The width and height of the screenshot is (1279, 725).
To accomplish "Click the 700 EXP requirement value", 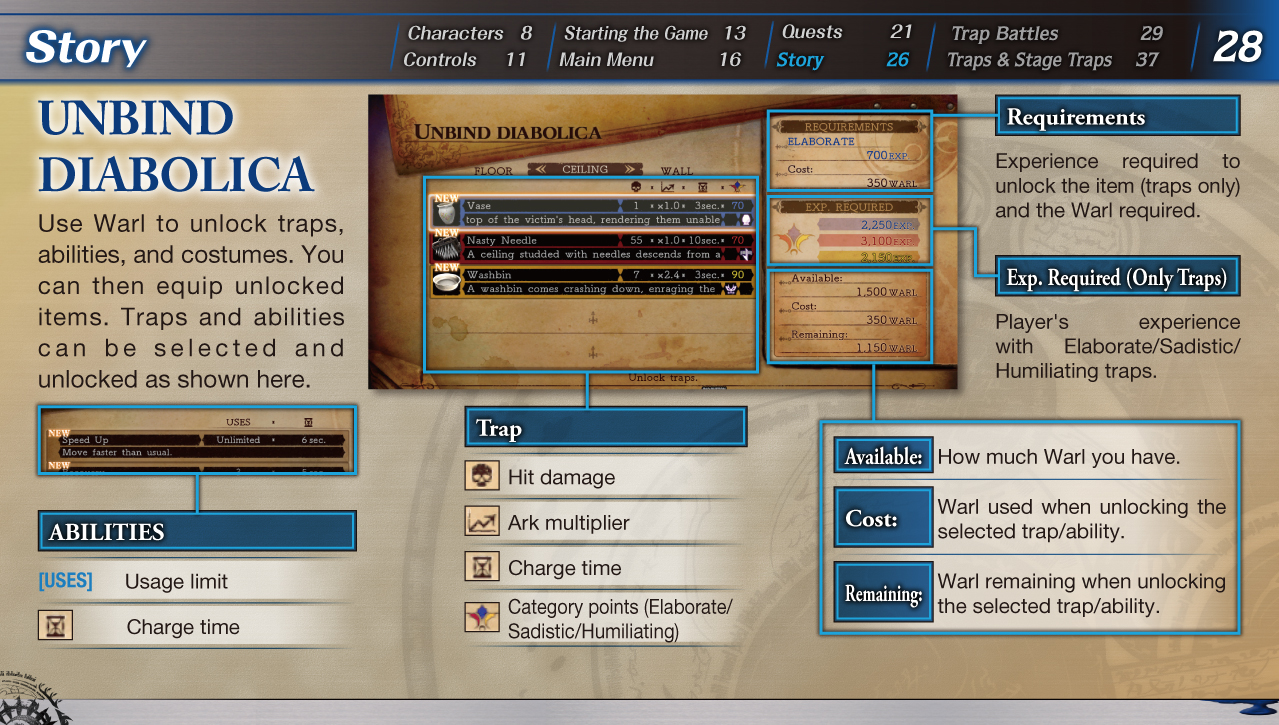I will pos(888,155).
